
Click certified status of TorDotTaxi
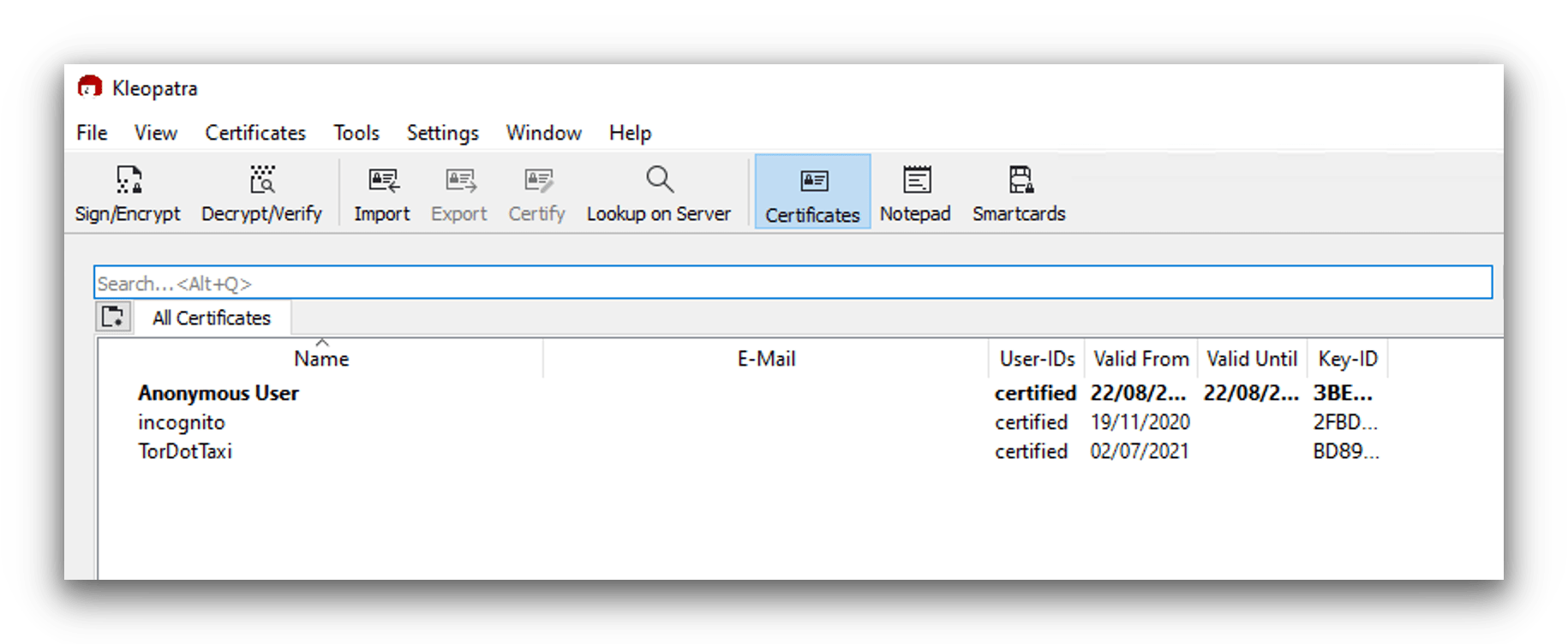[x=1031, y=451]
